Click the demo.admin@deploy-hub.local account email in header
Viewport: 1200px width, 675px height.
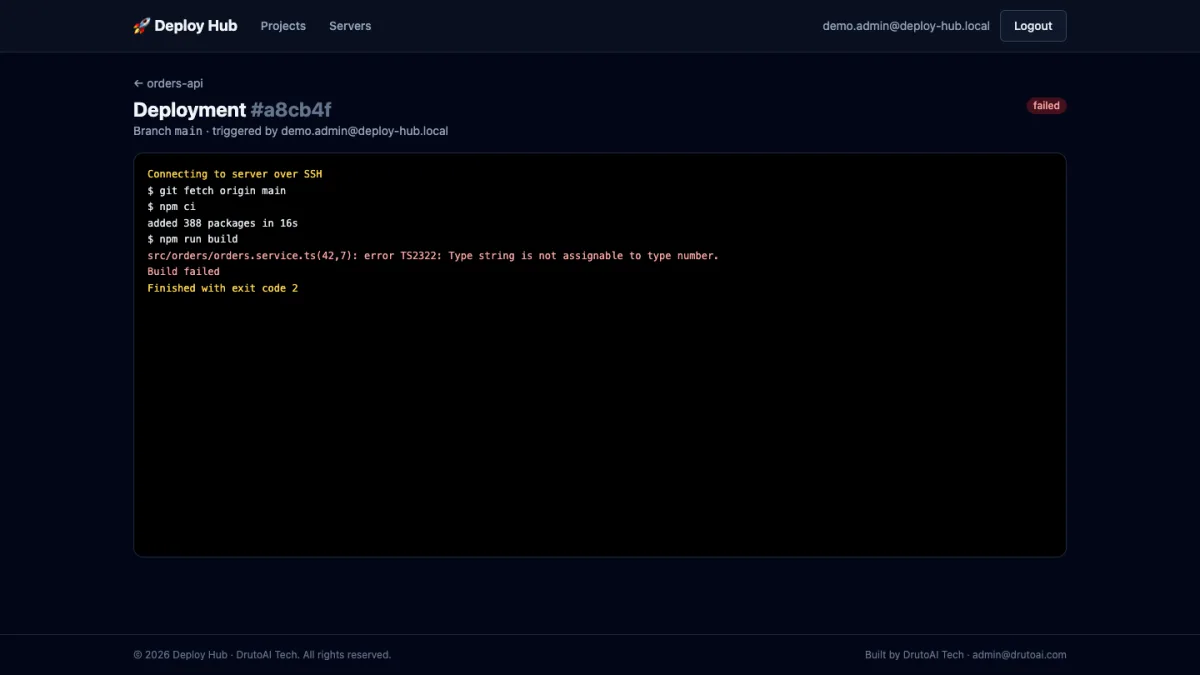point(906,26)
